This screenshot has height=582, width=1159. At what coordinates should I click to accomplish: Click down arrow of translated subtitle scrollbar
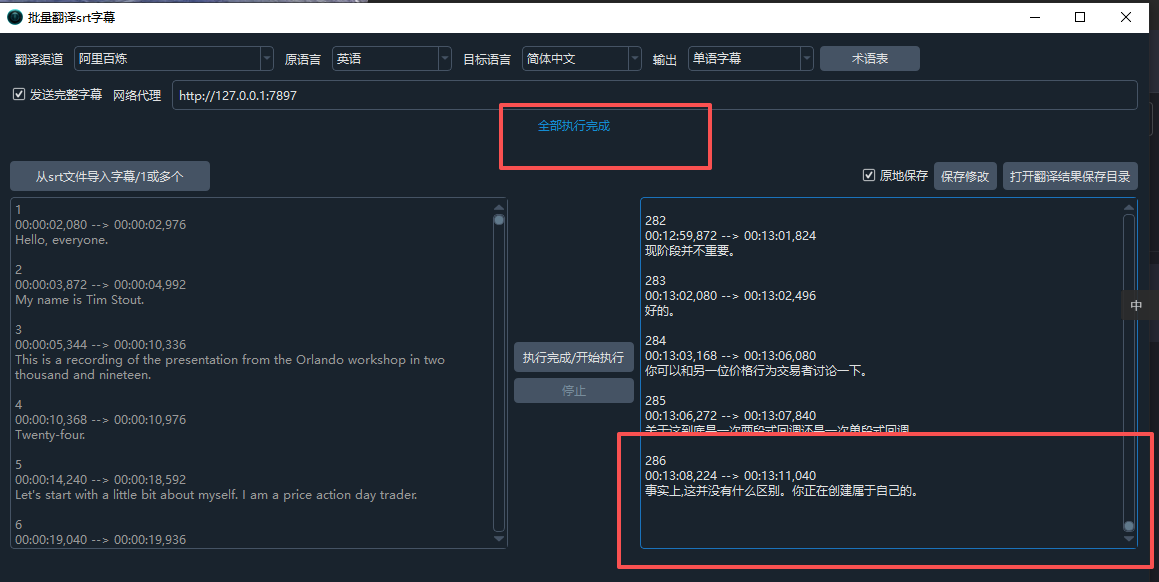point(1129,540)
